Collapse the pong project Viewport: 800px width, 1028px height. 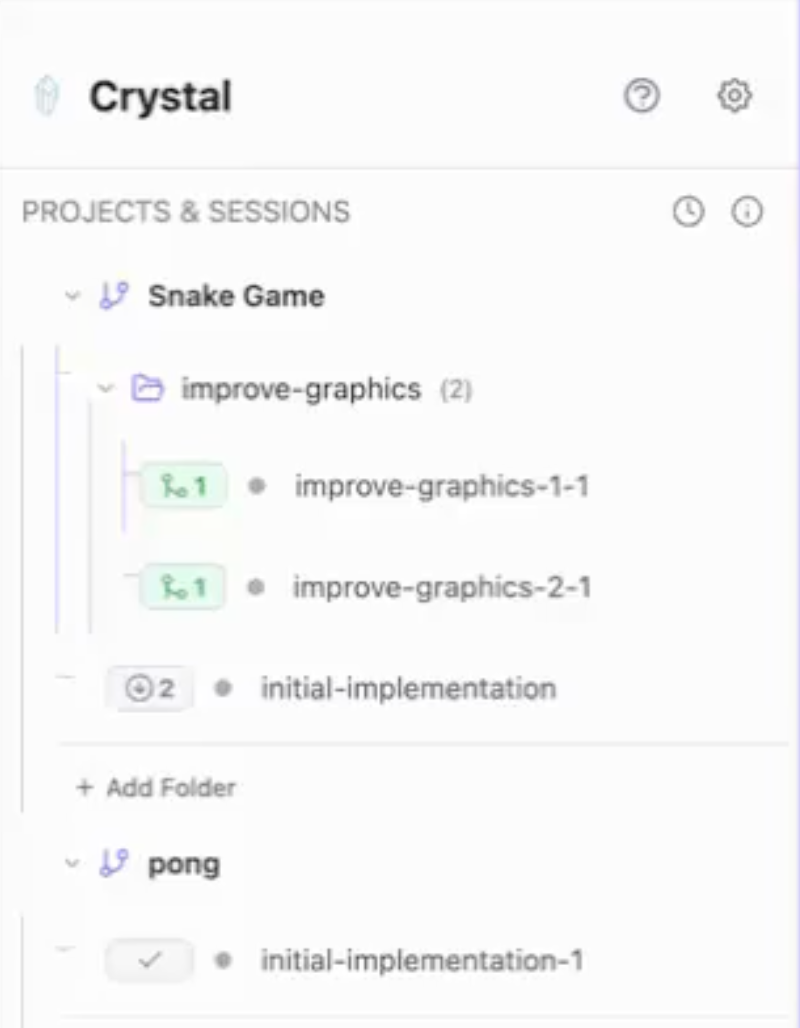click(x=72, y=864)
